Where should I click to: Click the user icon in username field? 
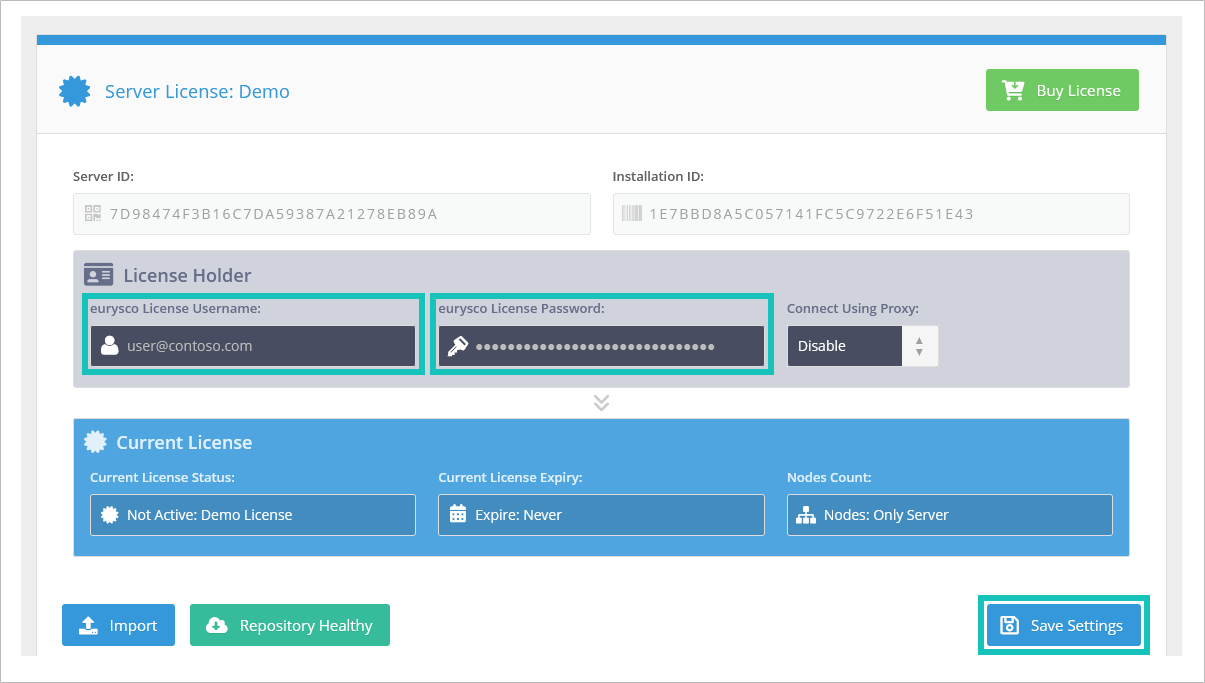tap(110, 346)
